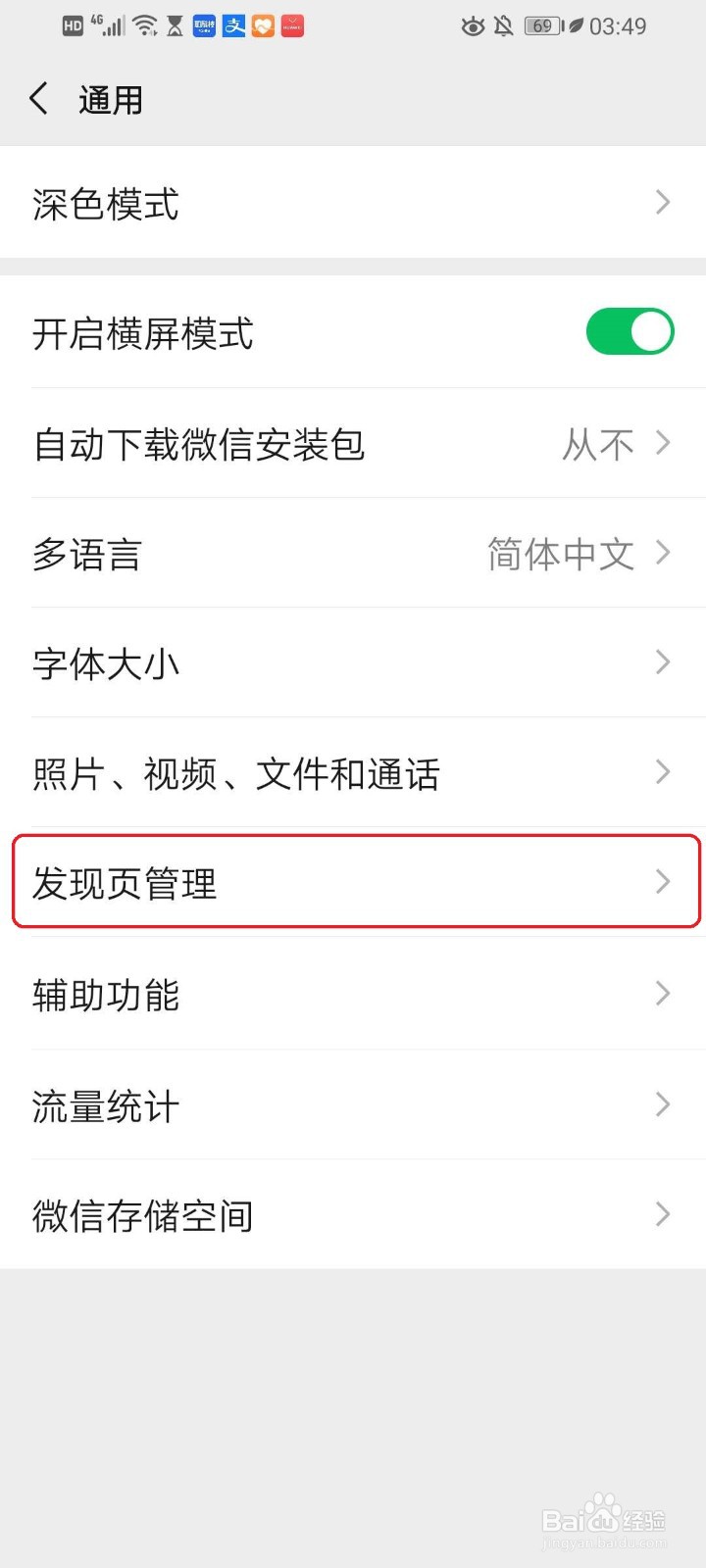Image resolution: width=706 pixels, height=1568 pixels.
Task: Expand 深色模式 chevron arrow
Action: click(x=663, y=202)
